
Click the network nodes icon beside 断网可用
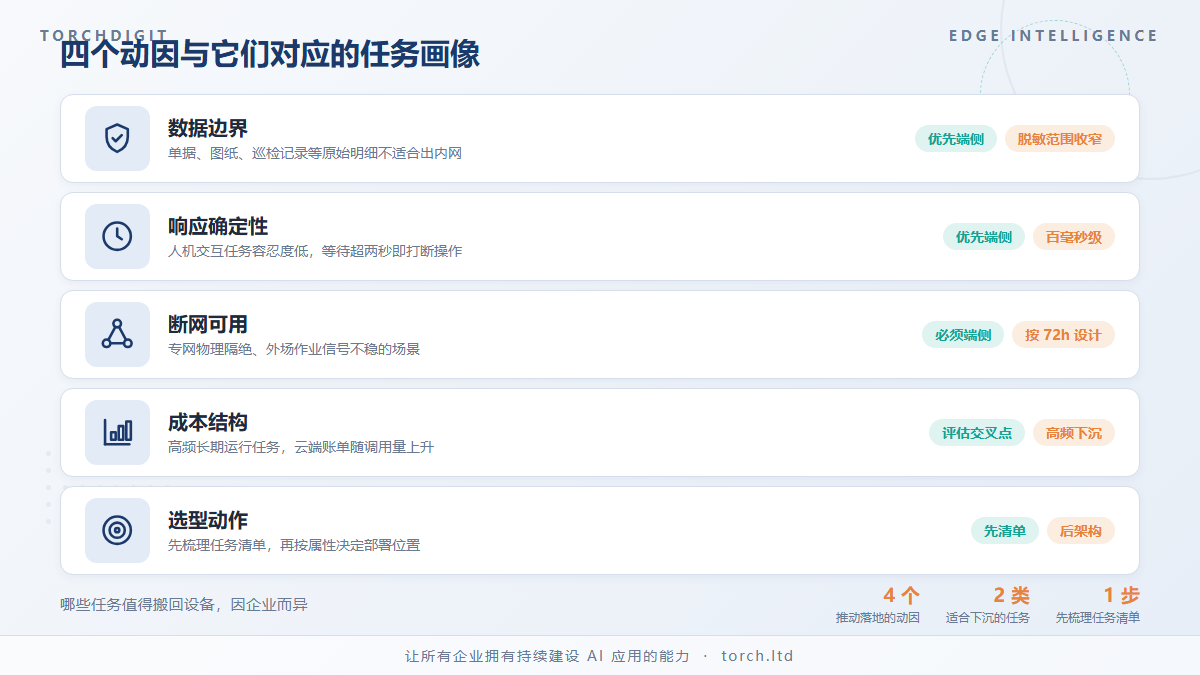[117, 334]
